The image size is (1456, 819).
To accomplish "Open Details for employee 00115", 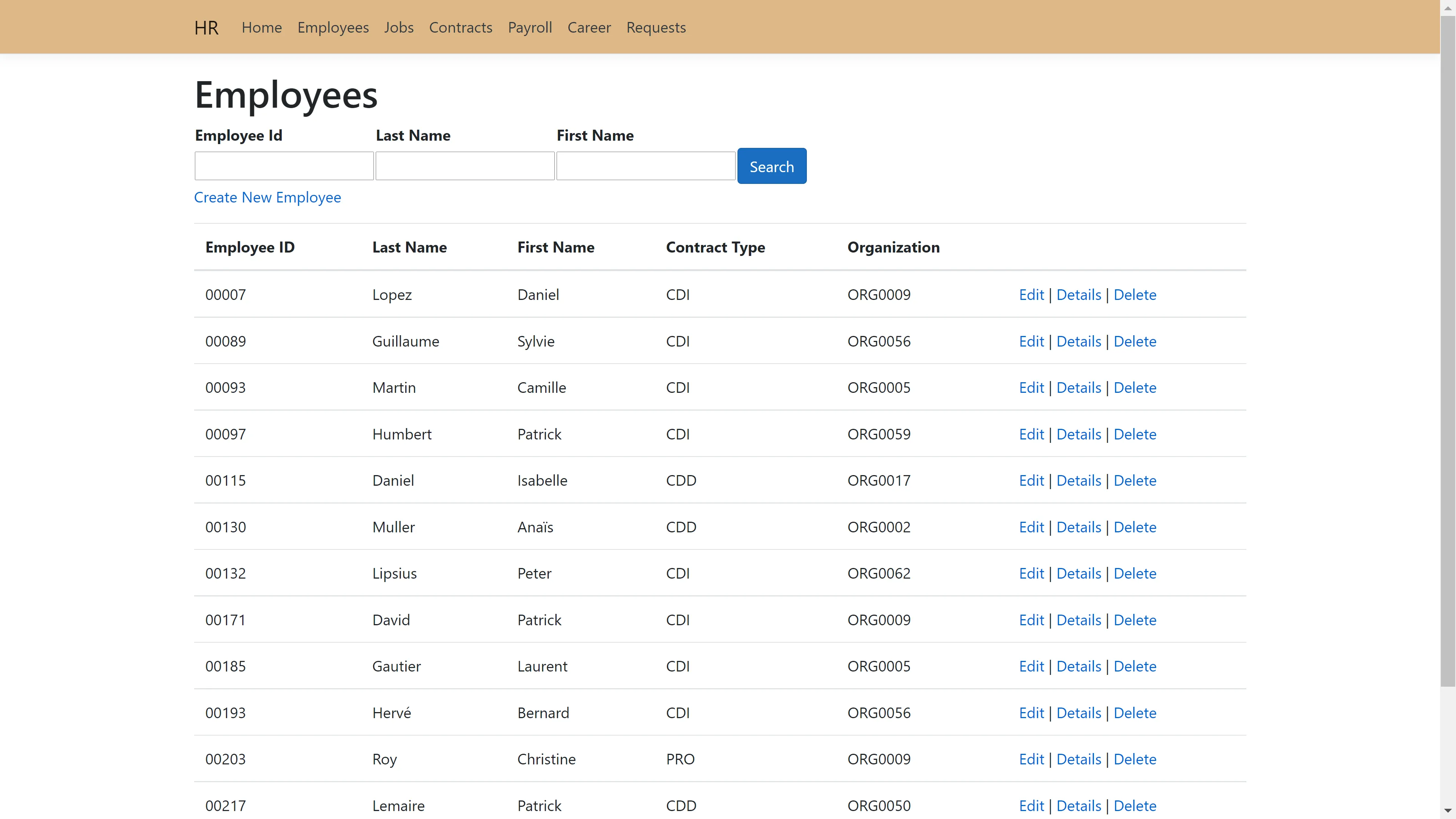I will (x=1078, y=480).
